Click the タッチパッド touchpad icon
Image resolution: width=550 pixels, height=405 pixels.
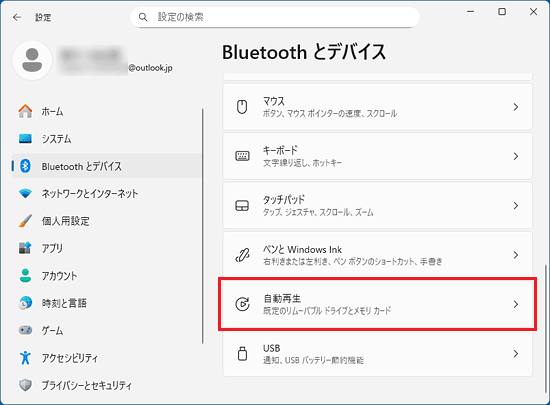(242, 205)
